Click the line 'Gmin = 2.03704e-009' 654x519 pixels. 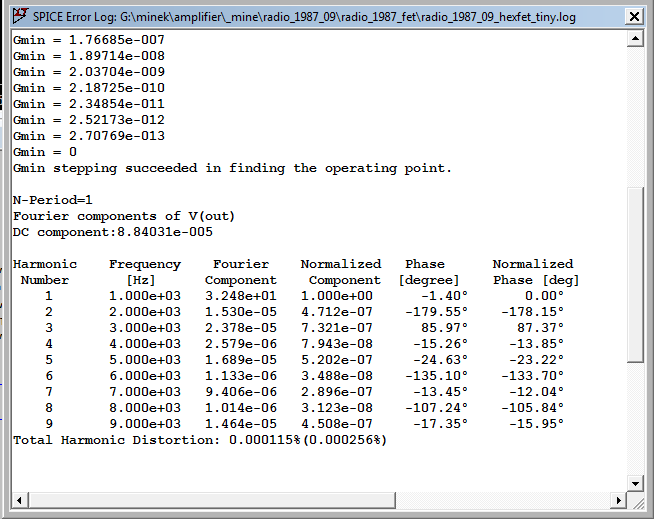pyautogui.click(x=89, y=72)
